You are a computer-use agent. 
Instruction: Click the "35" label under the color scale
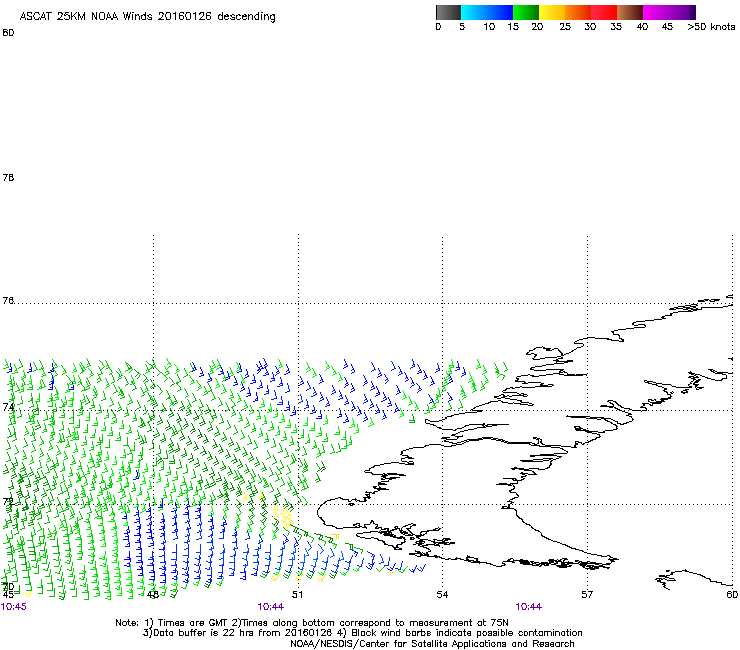point(616,27)
